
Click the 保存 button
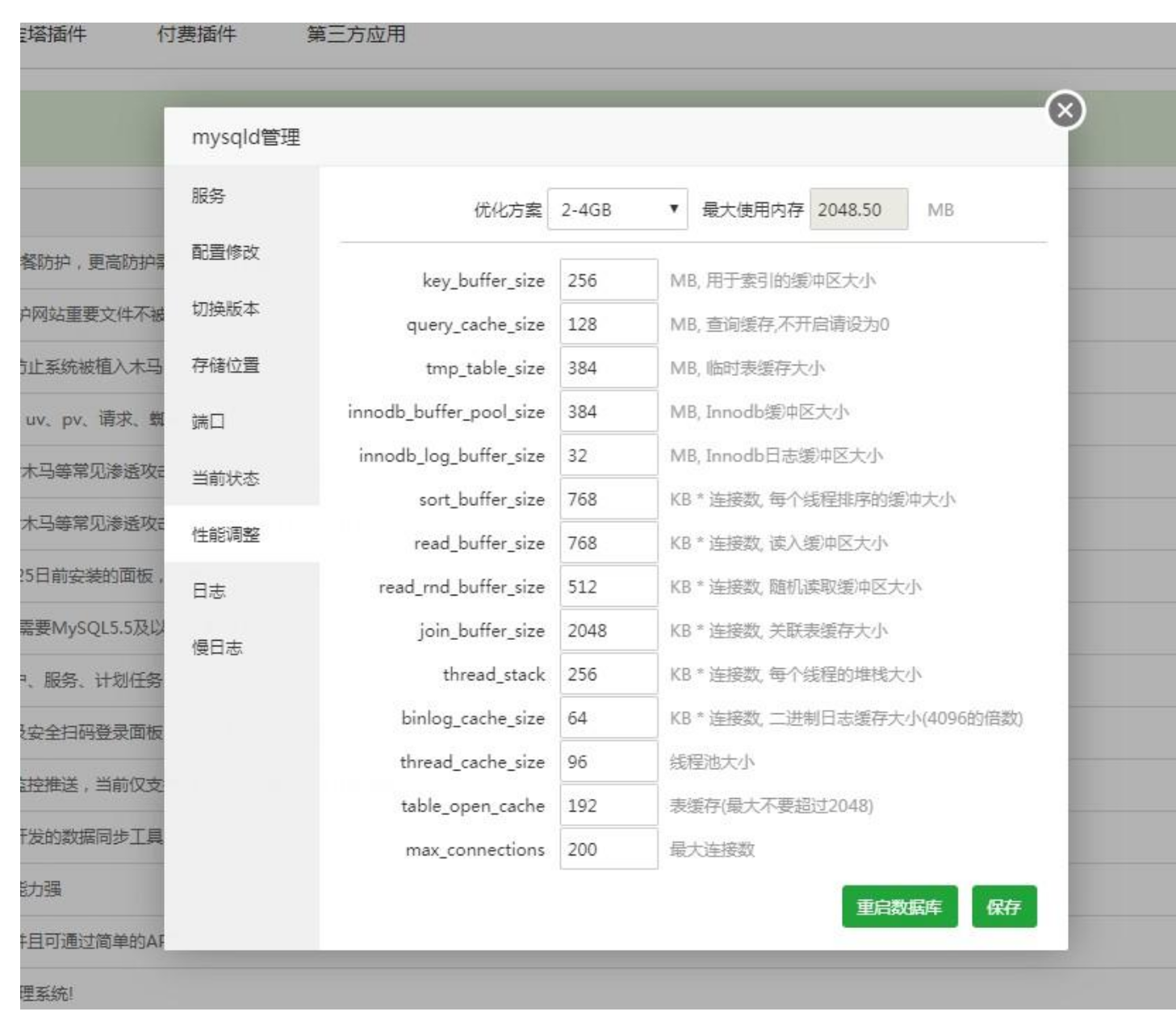1003,907
